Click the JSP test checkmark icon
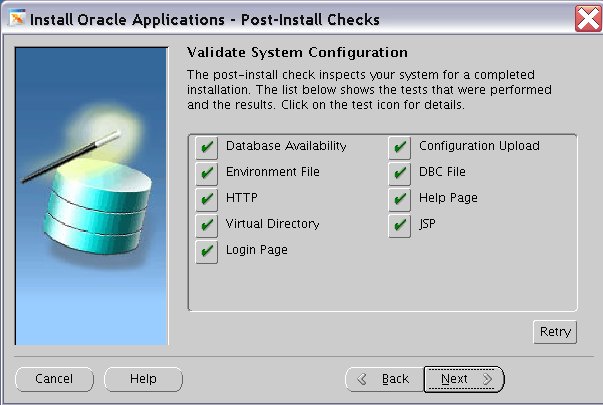 [400, 225]
